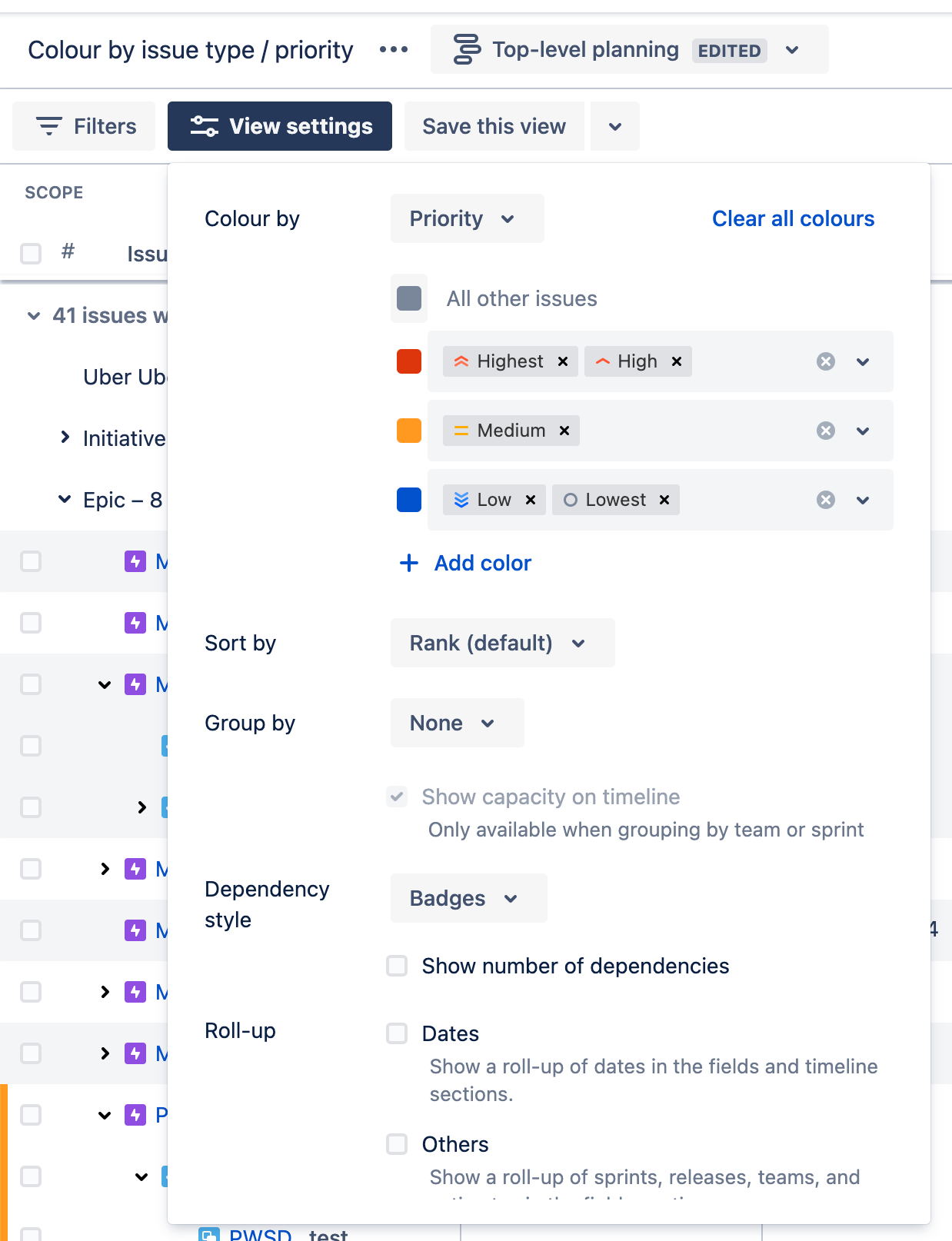Click the View settings sliders icon

click(205, 126)
